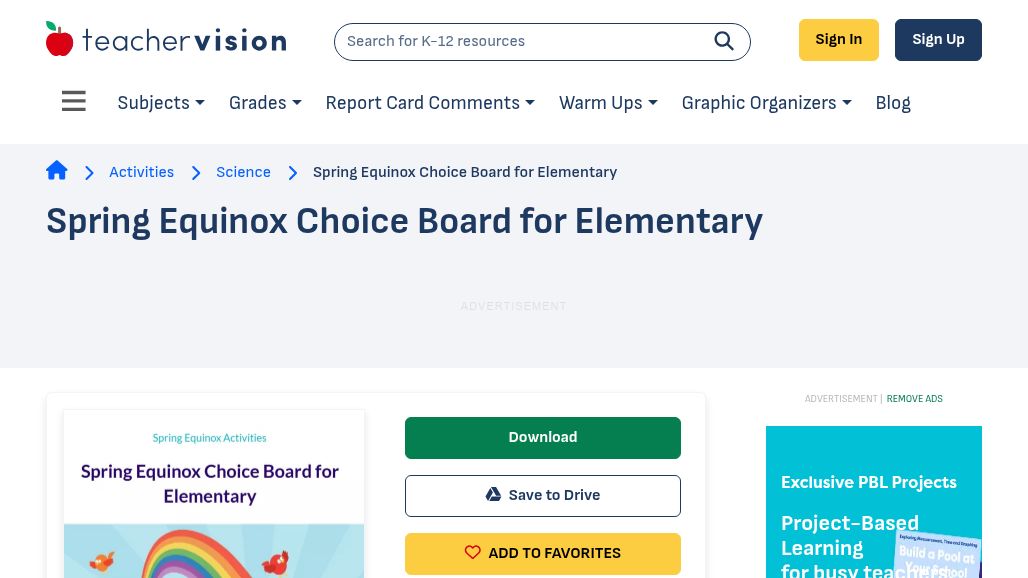Image resolution: width=1028 pixels, height=578 pixels.
Task: Expand the Subjects dropdown menu
Action: click(x=161, y=103)
